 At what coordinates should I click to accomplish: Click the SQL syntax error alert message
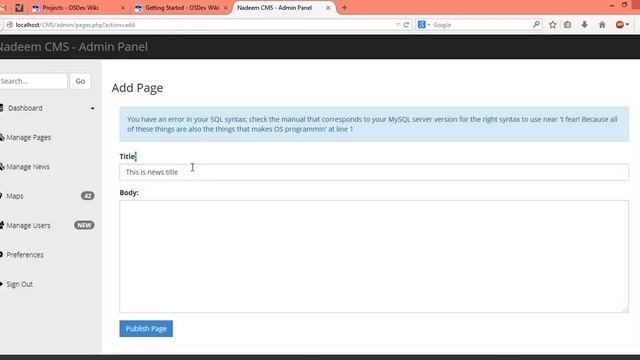point(374,124)
